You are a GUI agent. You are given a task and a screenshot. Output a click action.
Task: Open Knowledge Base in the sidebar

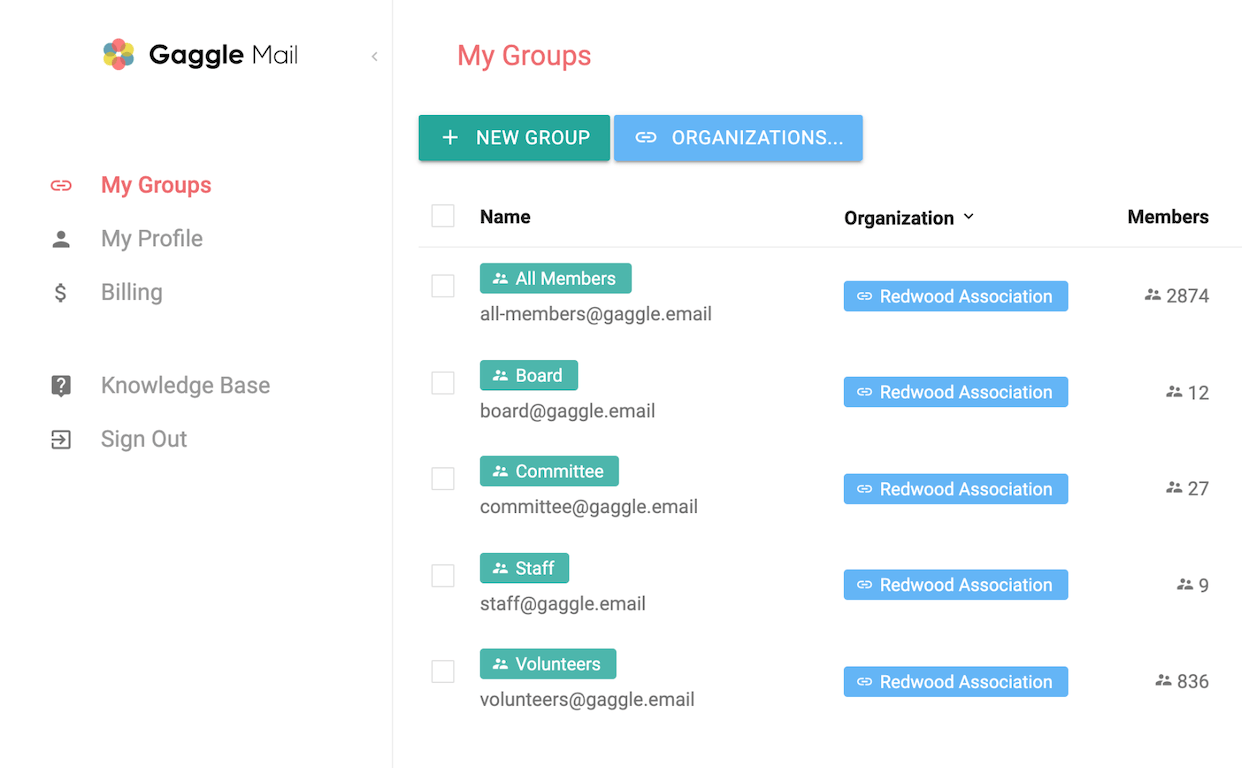click(186, 386)
